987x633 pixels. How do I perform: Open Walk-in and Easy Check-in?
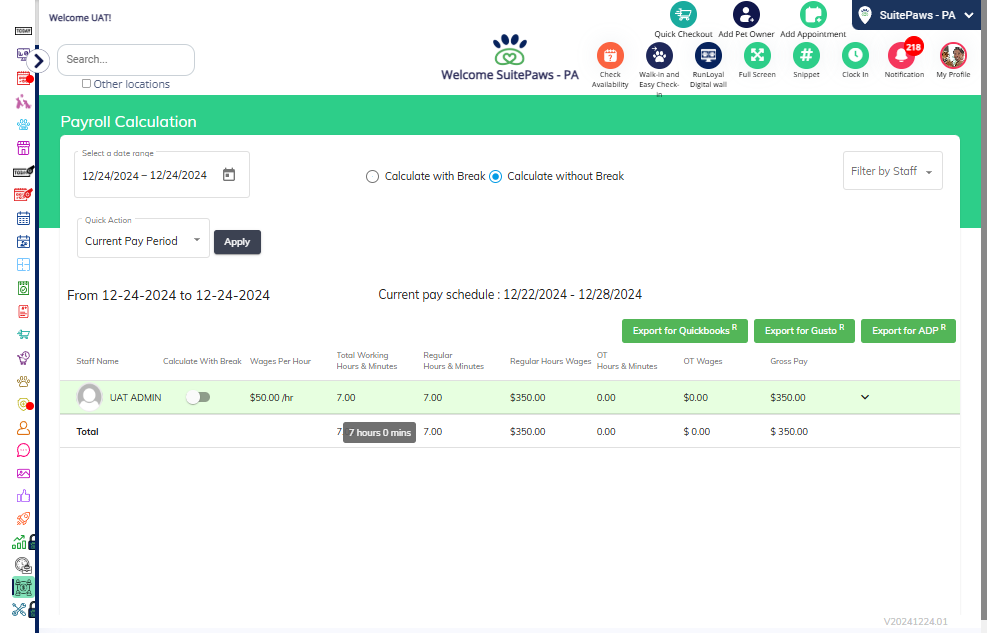point(659,56)
